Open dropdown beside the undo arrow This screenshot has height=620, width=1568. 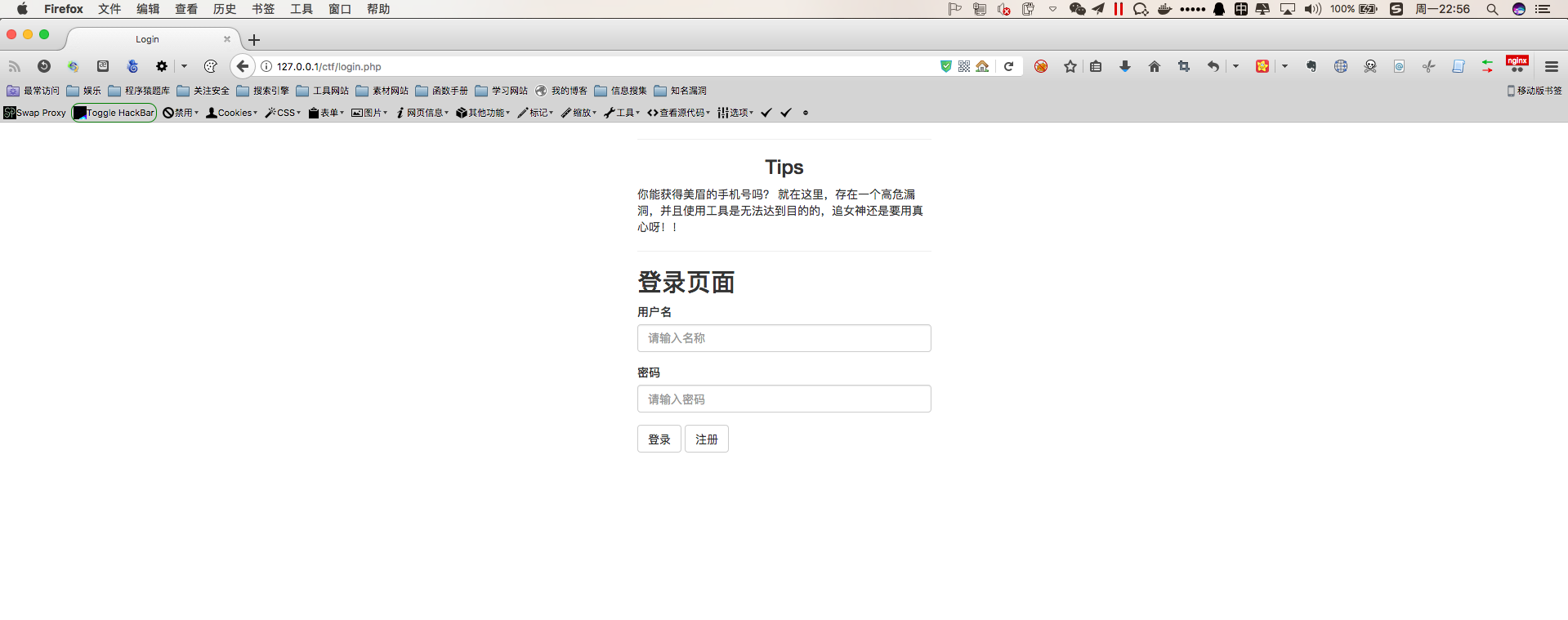[1235, 66]
